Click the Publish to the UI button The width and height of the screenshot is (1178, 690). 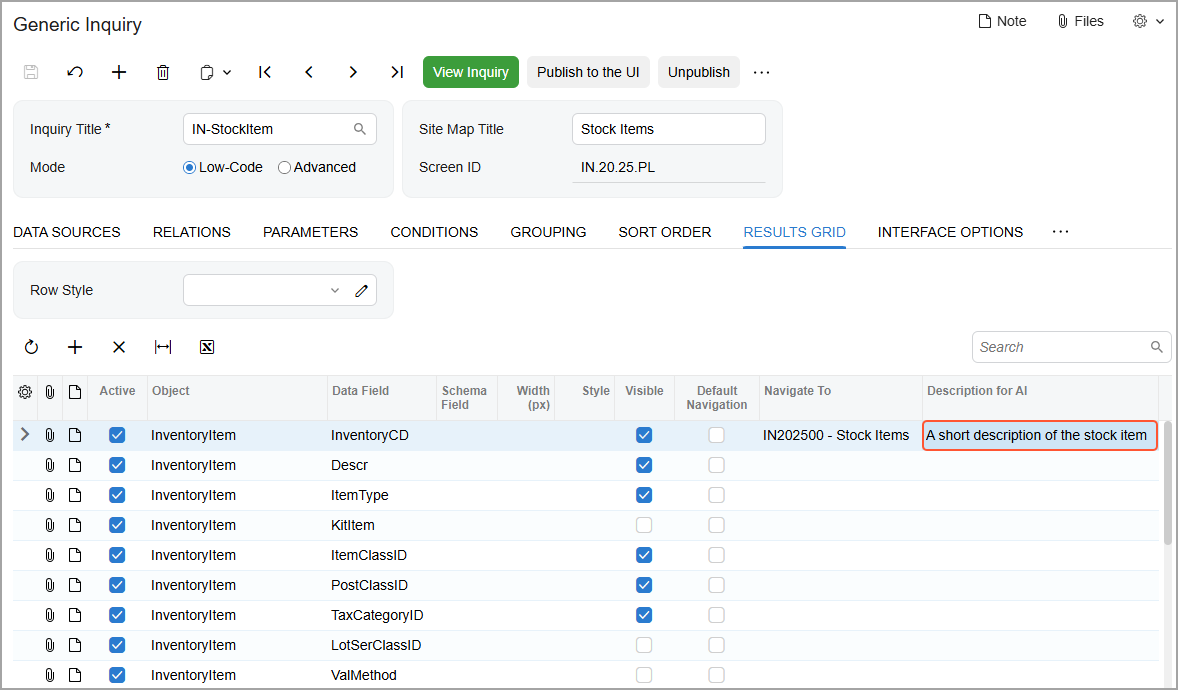click(588, 72)
